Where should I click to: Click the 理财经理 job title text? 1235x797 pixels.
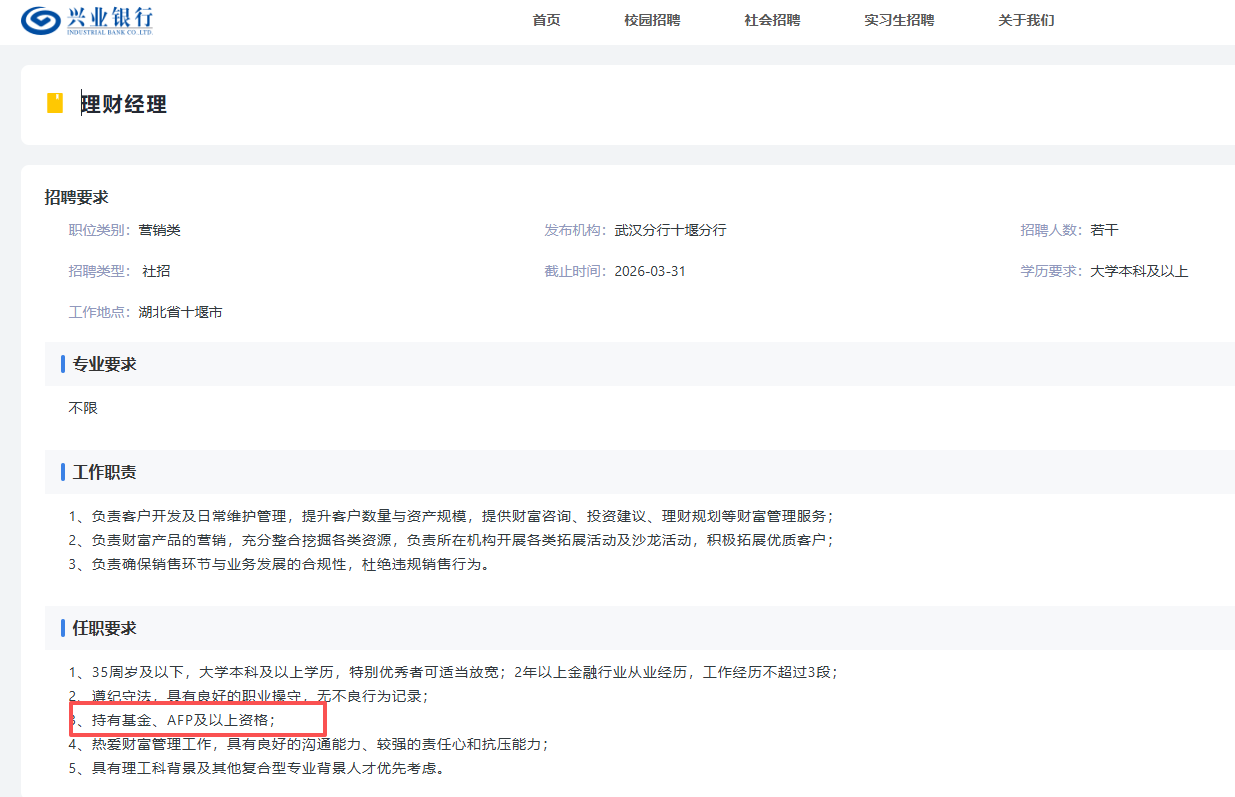pyautogui.click(x=124, y=104)
